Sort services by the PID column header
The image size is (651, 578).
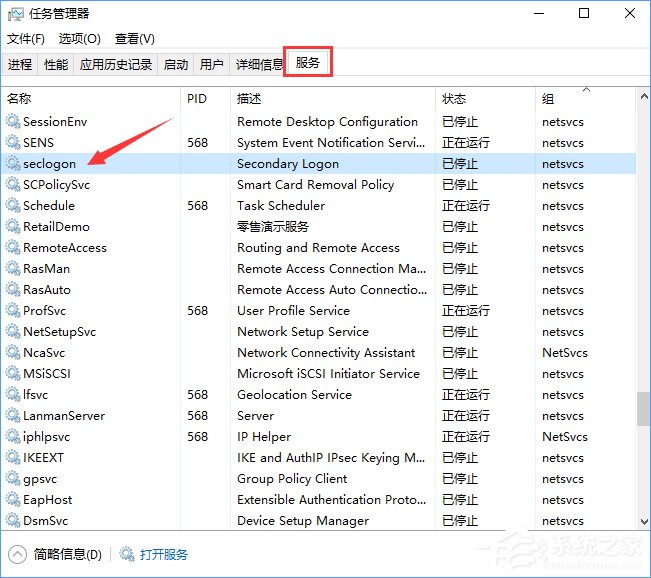coord(206,99)
